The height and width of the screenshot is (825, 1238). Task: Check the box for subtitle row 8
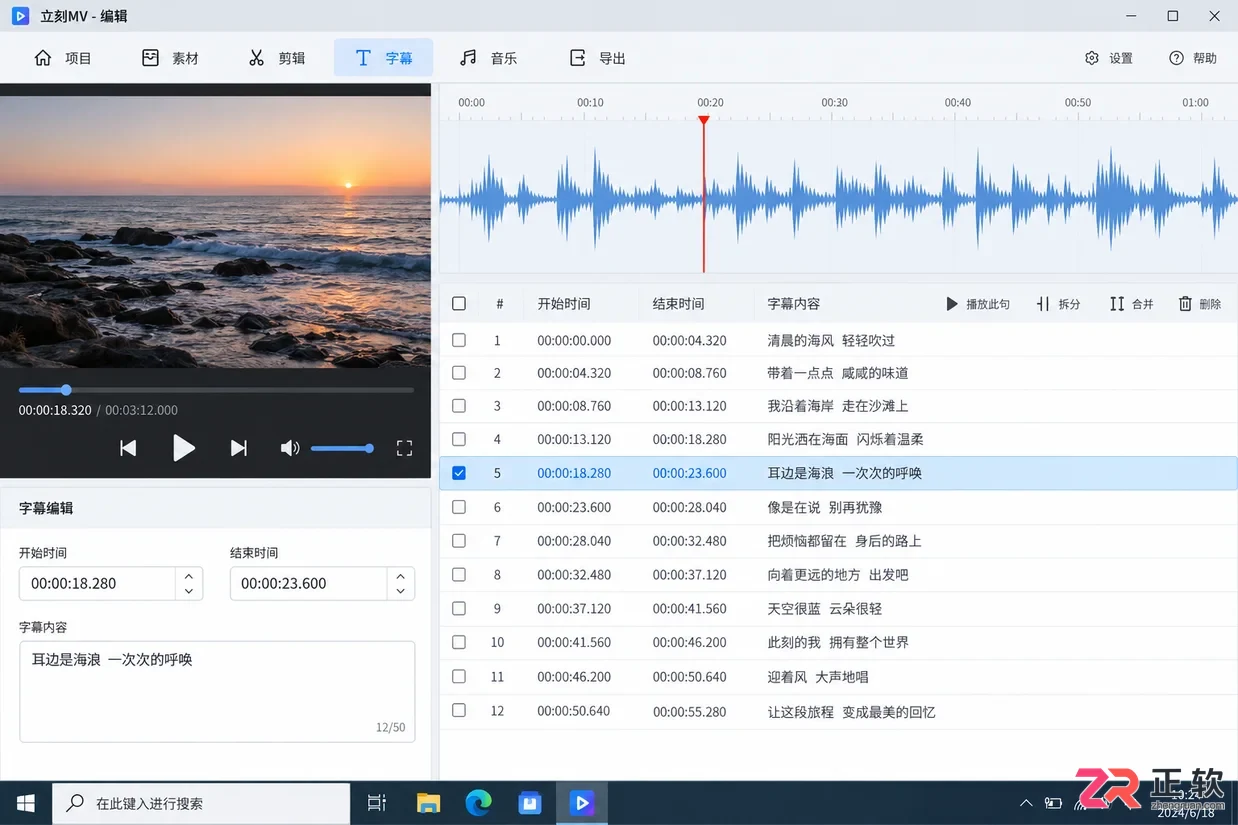459,575
